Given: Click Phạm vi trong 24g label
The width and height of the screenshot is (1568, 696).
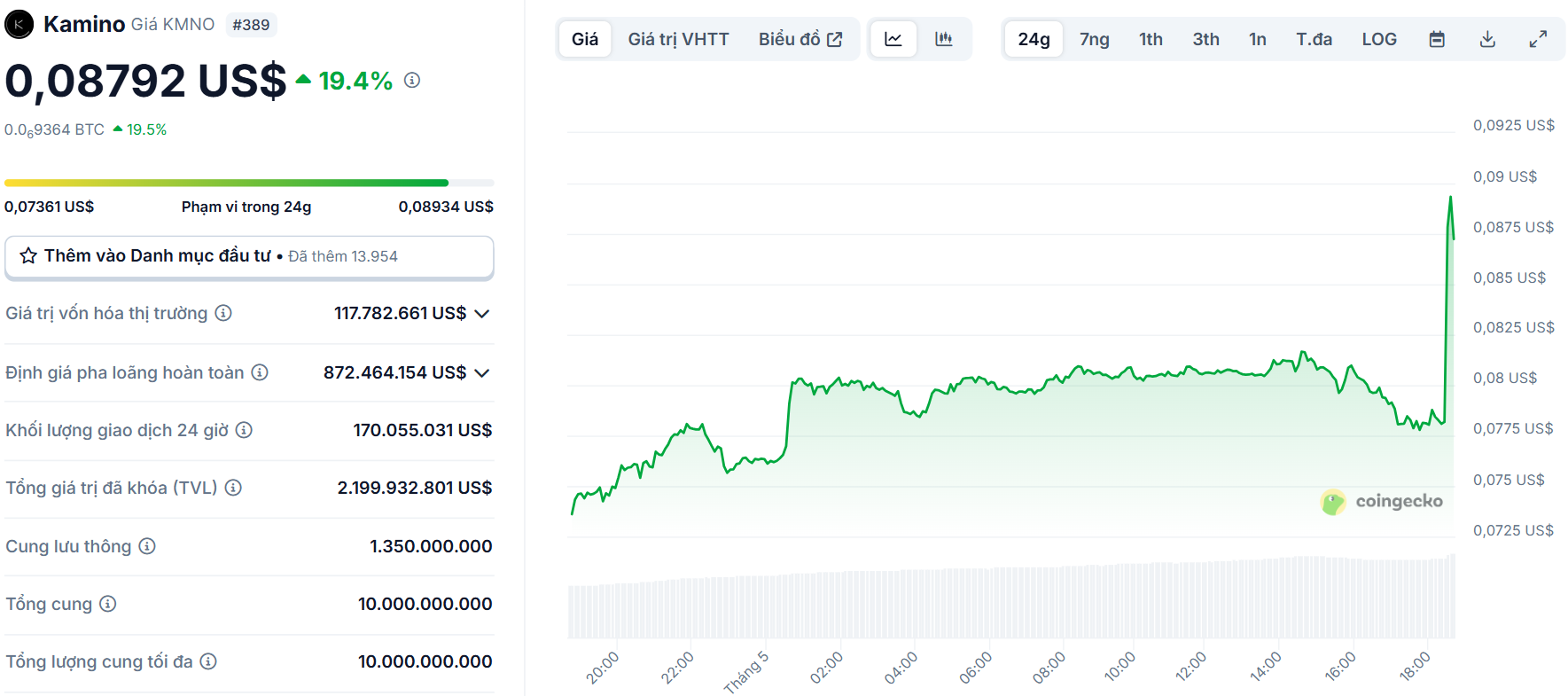Looking at the screenshot, I should point(246,207).
